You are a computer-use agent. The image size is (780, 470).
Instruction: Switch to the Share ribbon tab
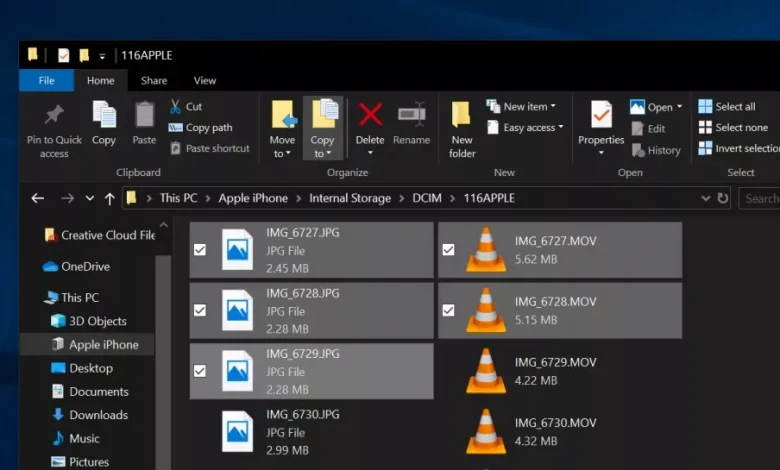click(154, 81)
